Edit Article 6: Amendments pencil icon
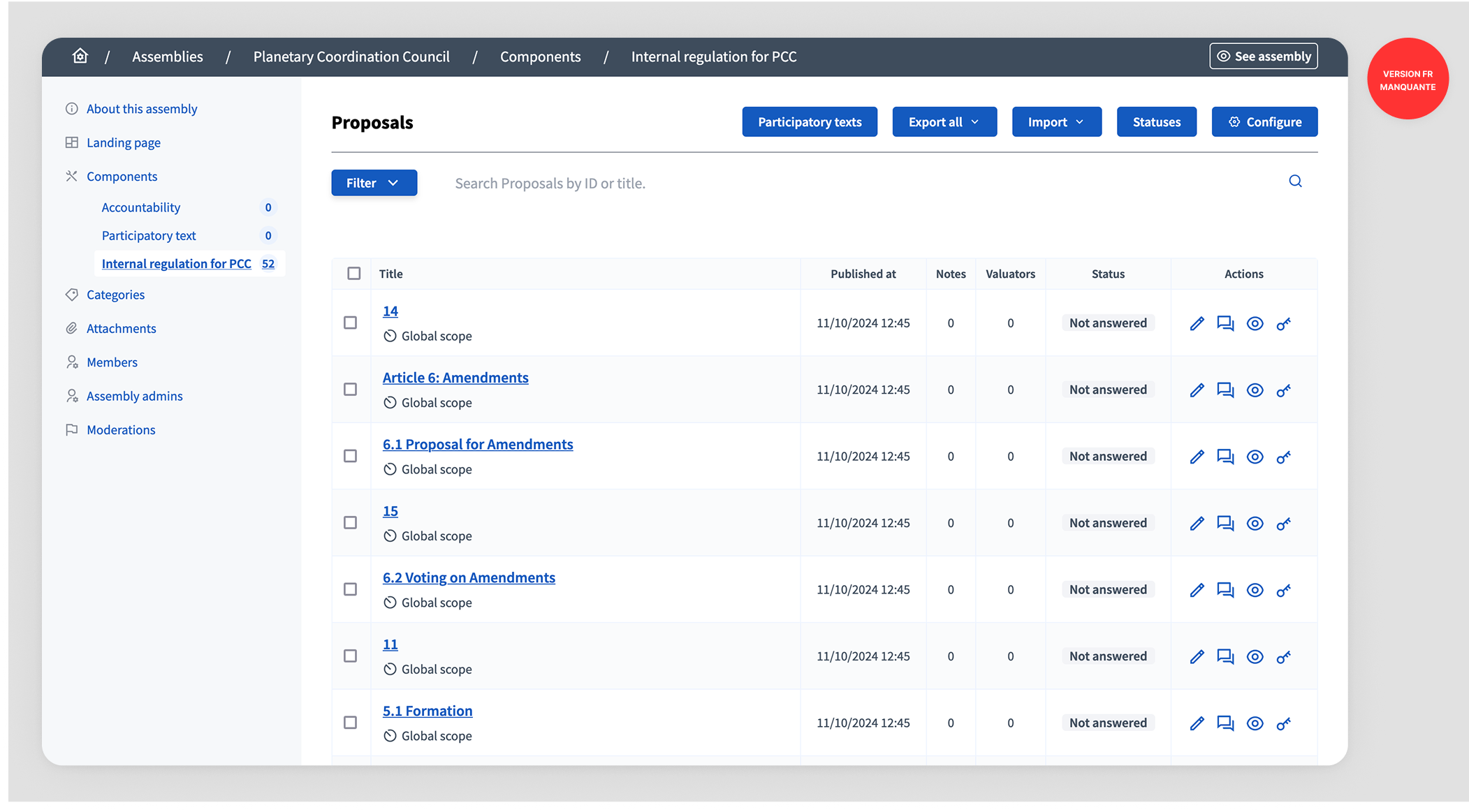This screenshot has height=812, width=1469. pyautogui.click(x=1197, y=390)
